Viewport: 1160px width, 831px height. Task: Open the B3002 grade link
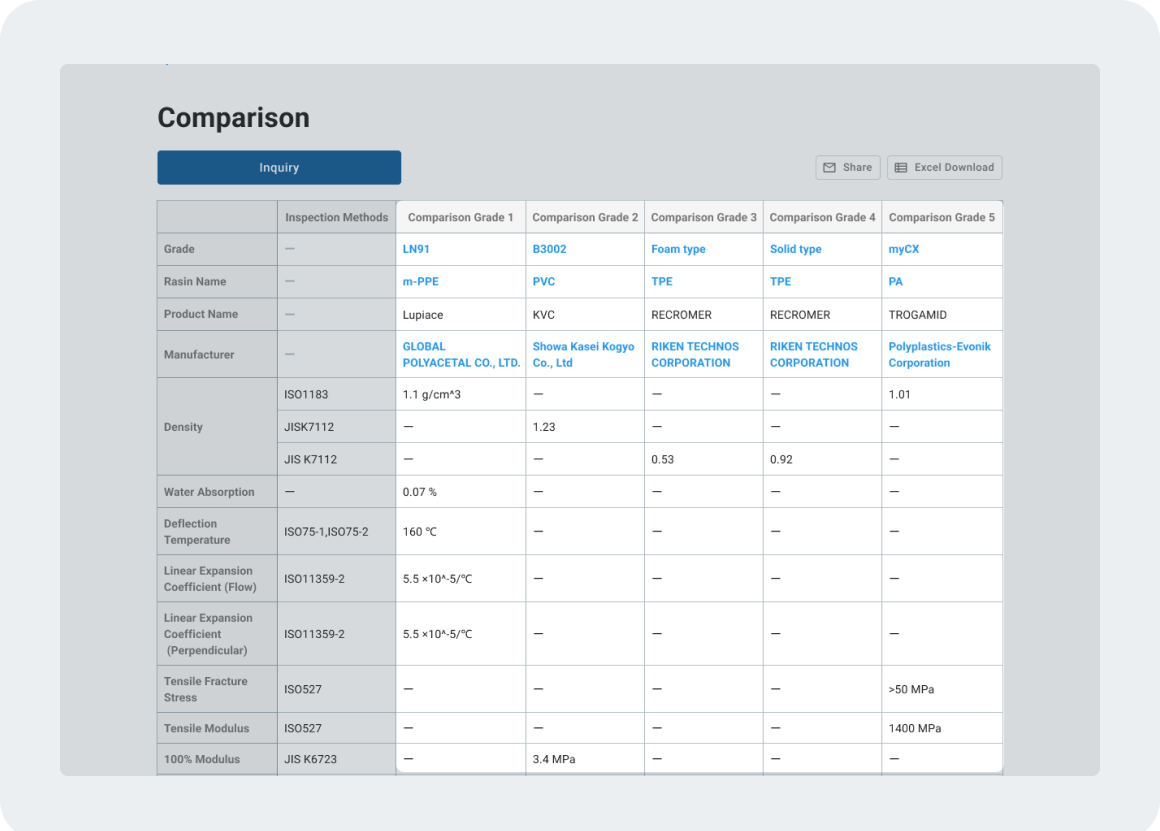coord(549,249)
